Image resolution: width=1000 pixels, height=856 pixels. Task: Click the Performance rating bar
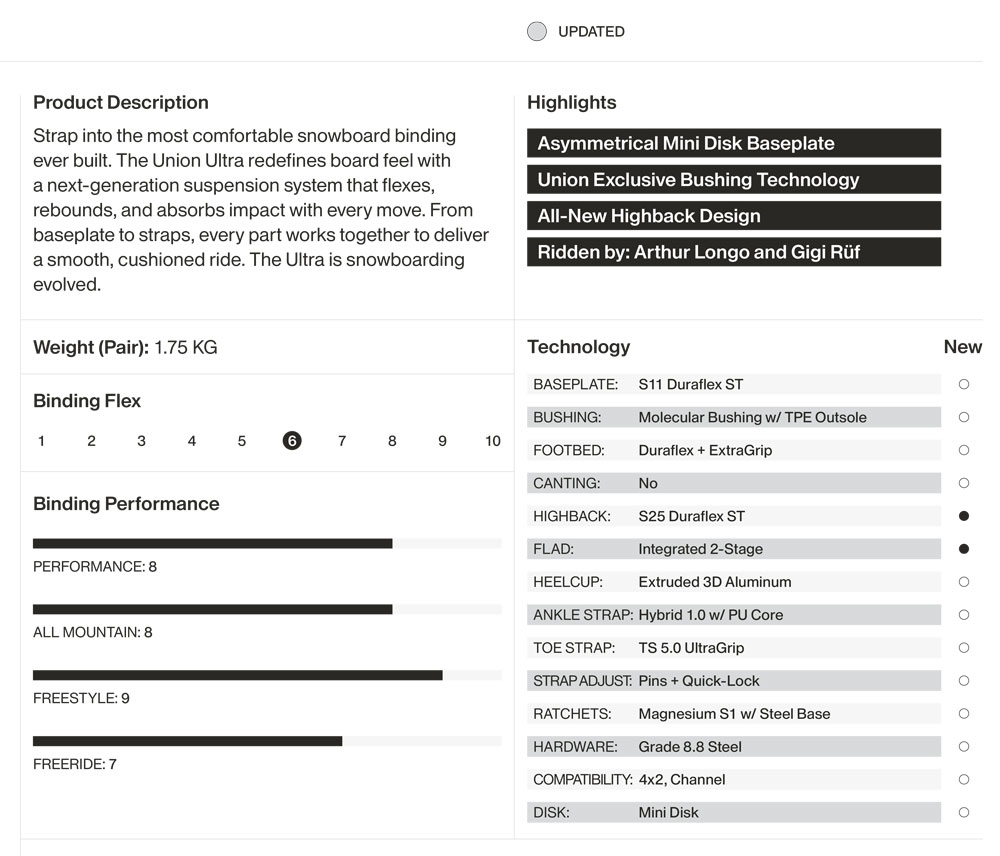coord(267,543)
